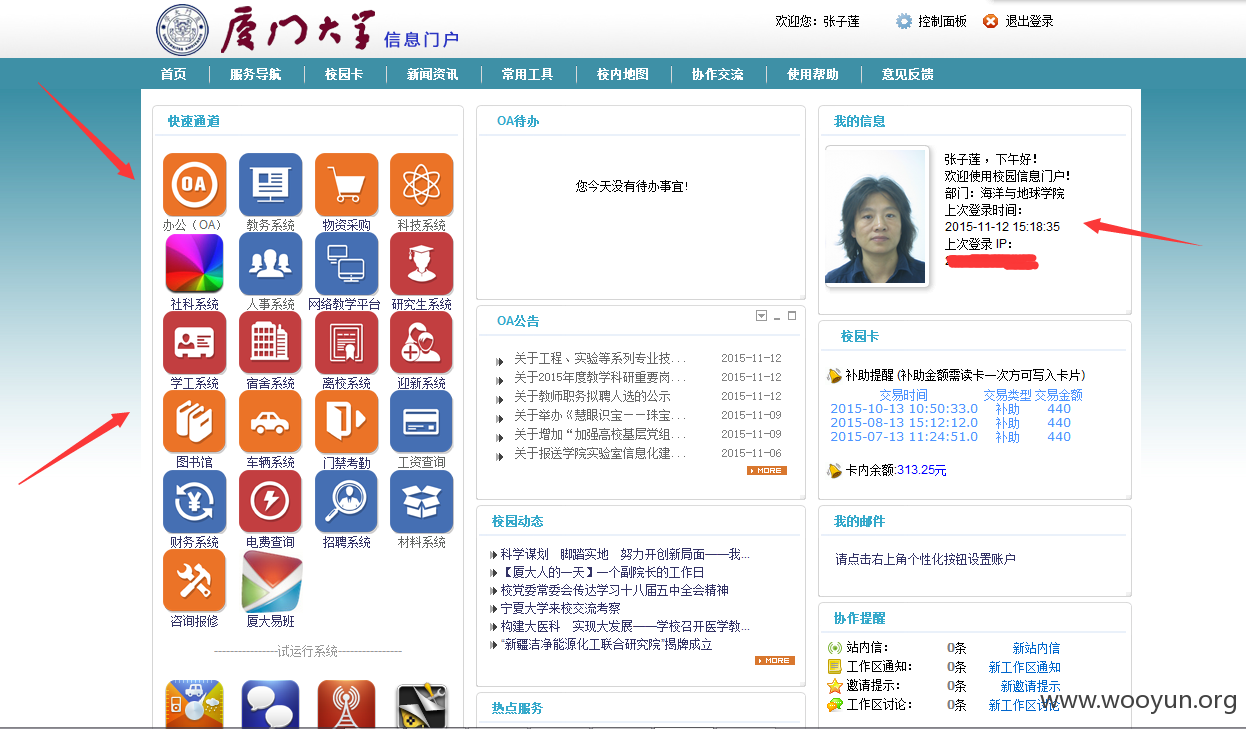Open the 图书馆 library icon
Image resolution: width=1246 pixels, height=729 pixels.
coord(194,421)
